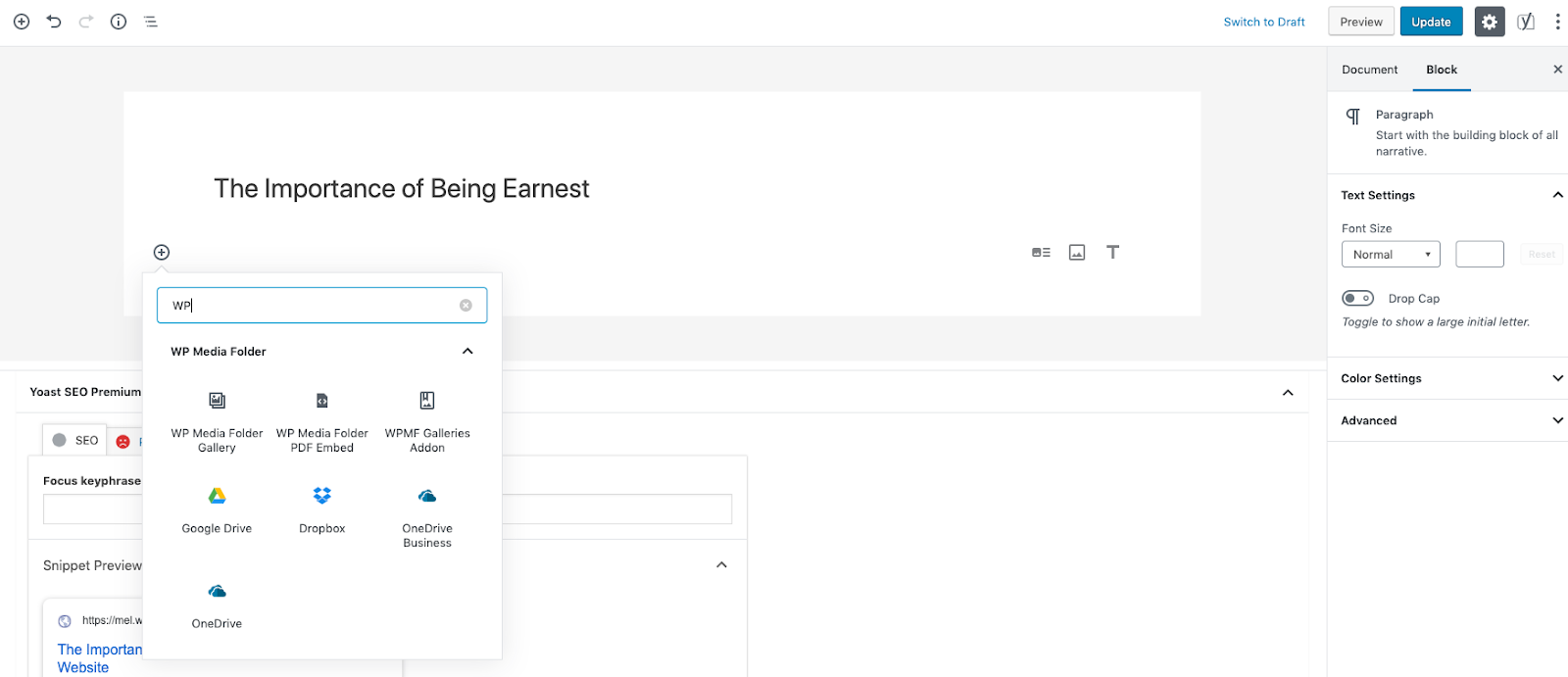Screen dimensions: 1568x677
Task: Switch to the Document tab
Action: tap(1369, 70)
